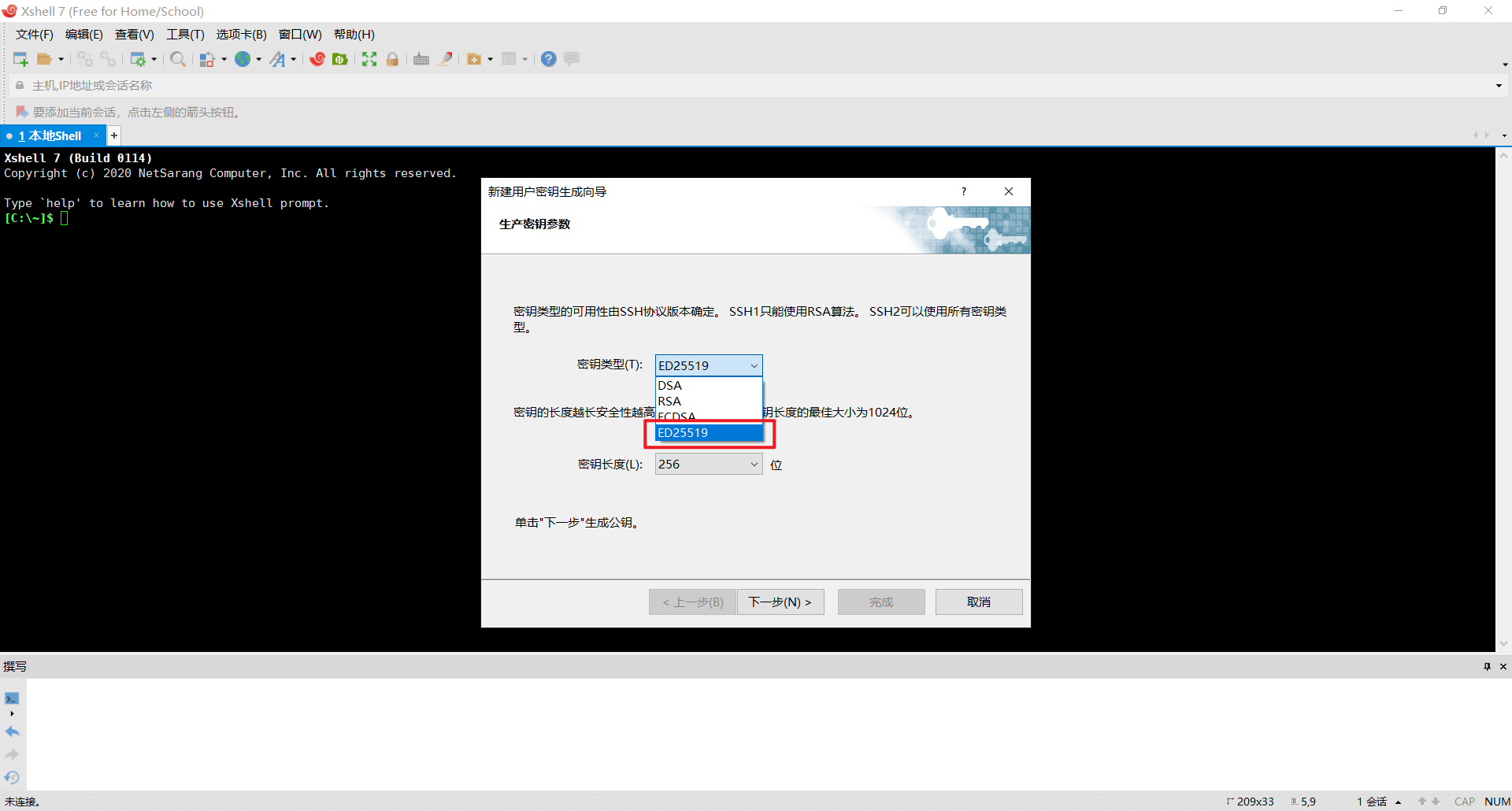Viewport: 1512px width, 811px height.
Task: Add a new tab with plus button
Action: [114, 135]
